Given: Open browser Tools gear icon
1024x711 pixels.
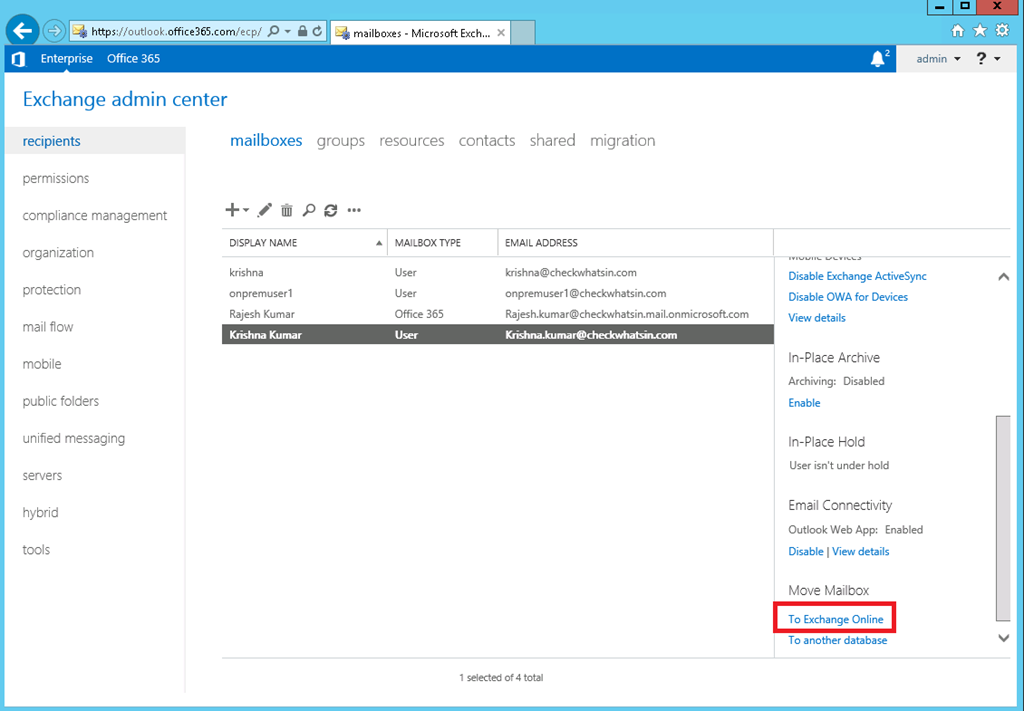Looking at the screenshot, I should pos(1002,30).
